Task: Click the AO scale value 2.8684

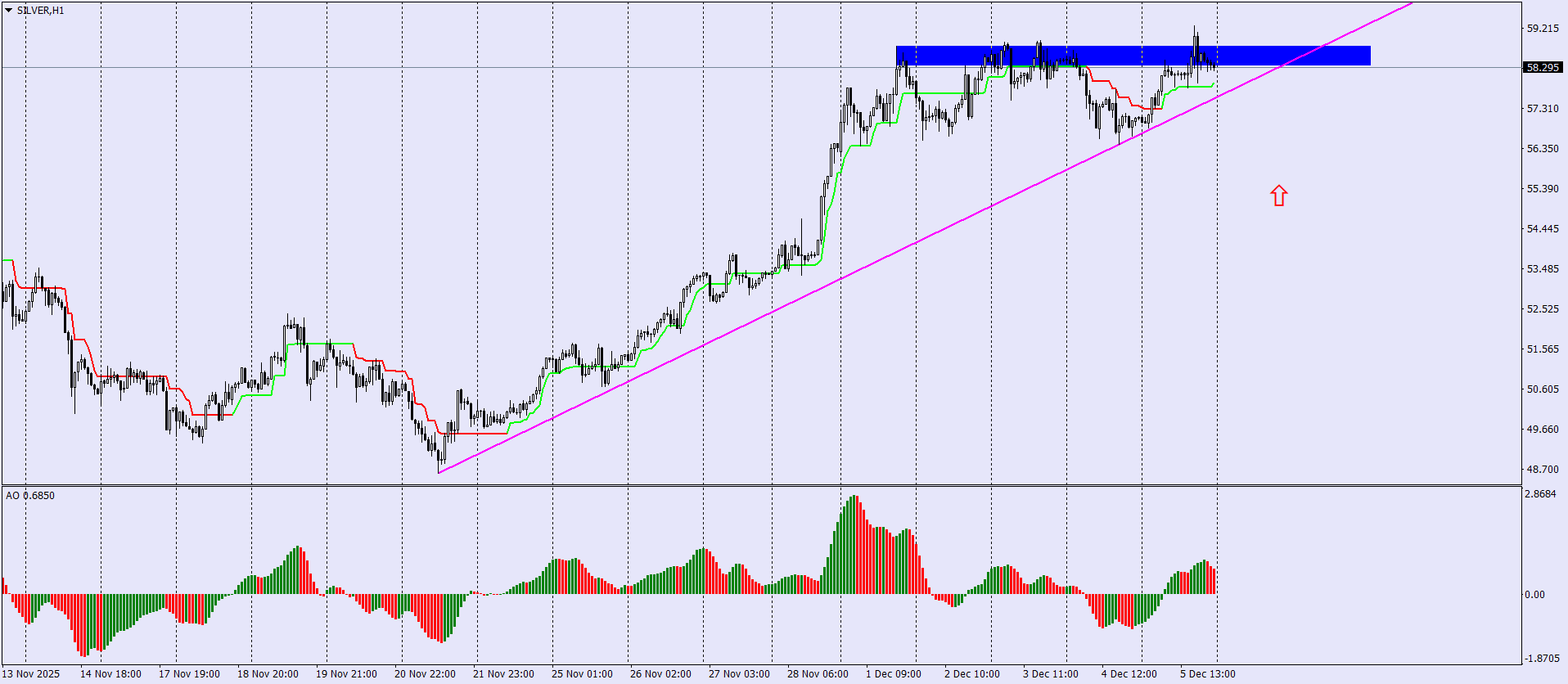Action: coord(1540,494)
